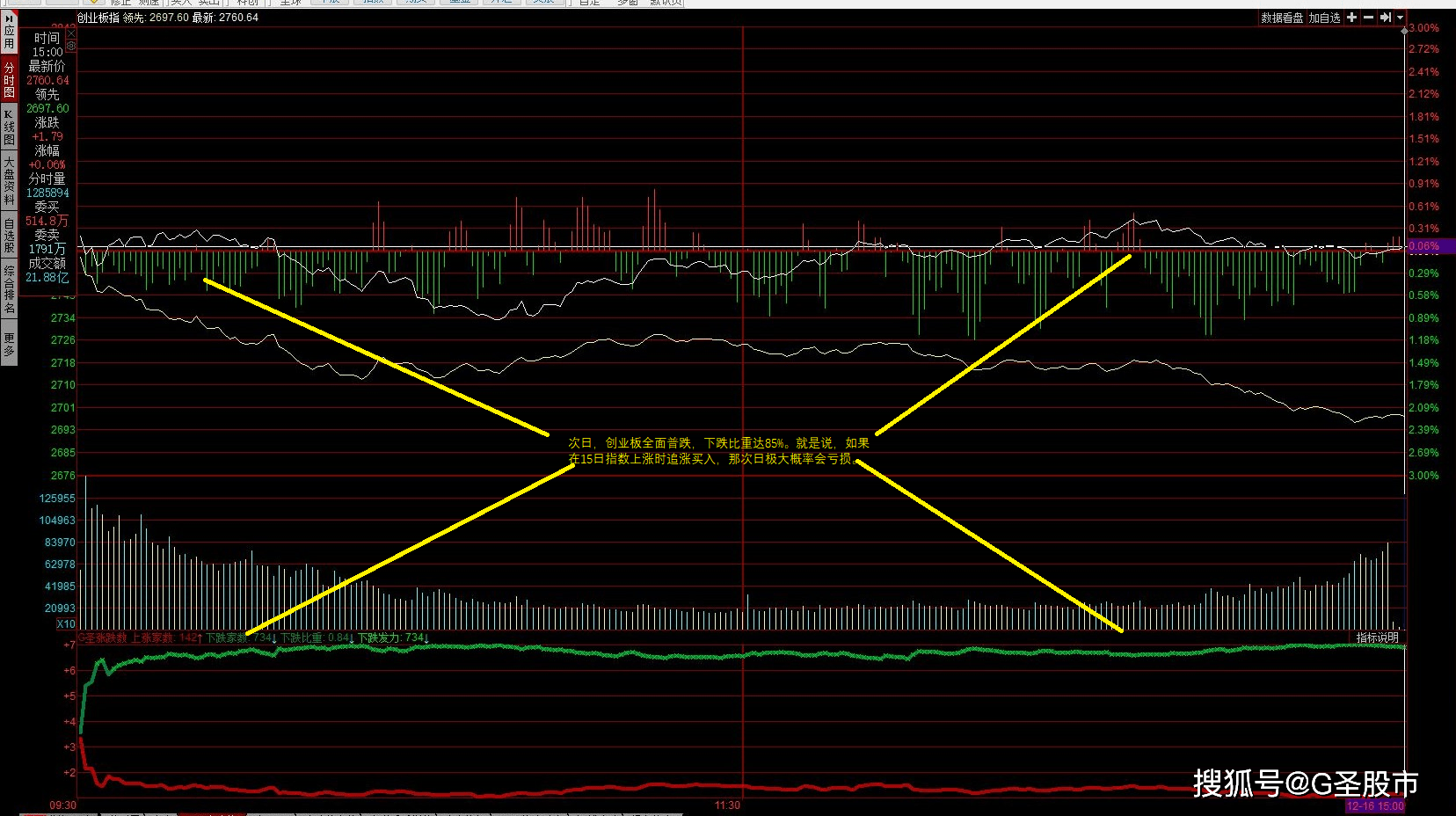Click the 指标说明 indicator description button
Viewport: 1456px width, 816px height.
1377,637
